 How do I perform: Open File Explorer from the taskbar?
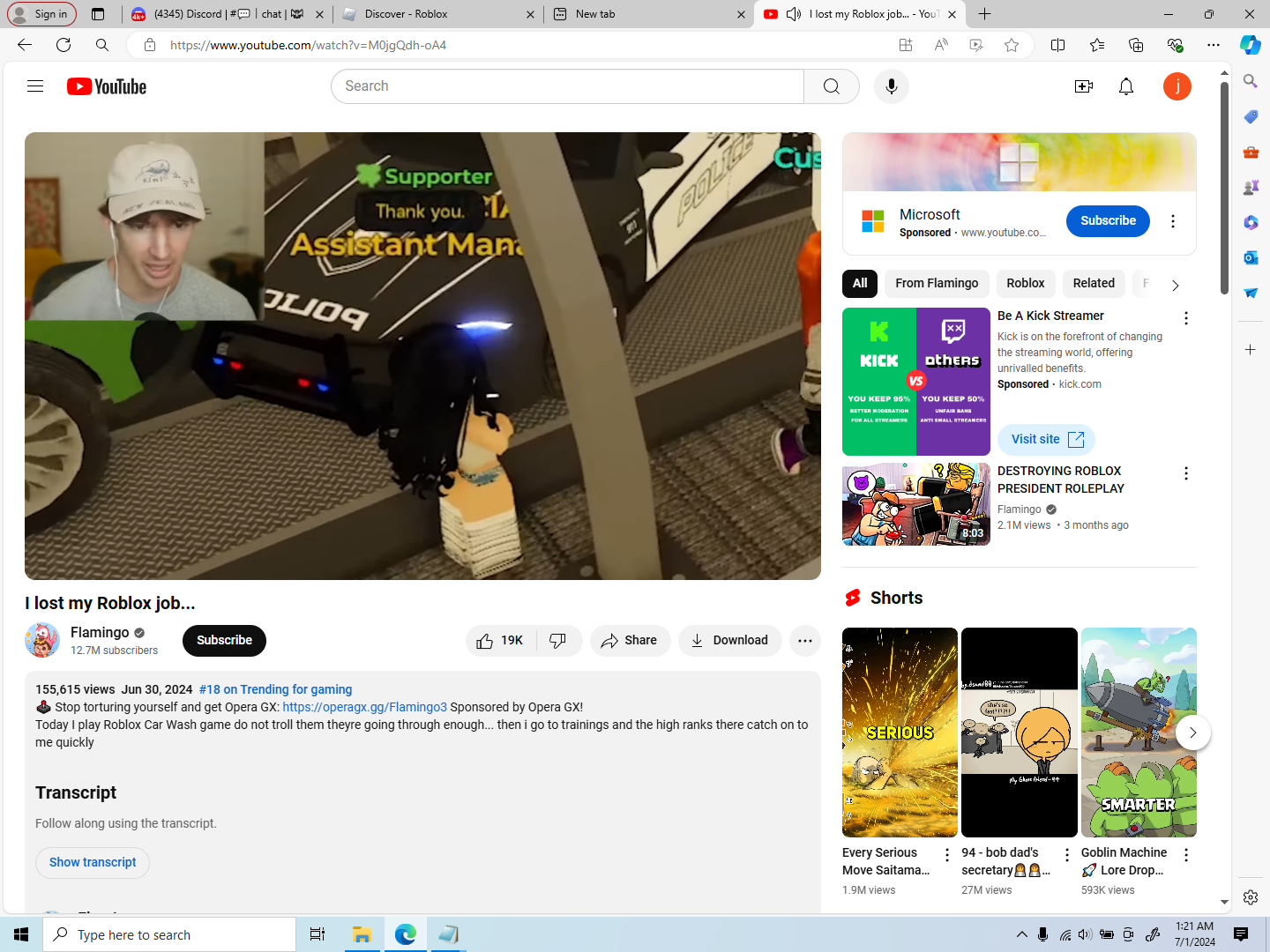coord(362,934)
